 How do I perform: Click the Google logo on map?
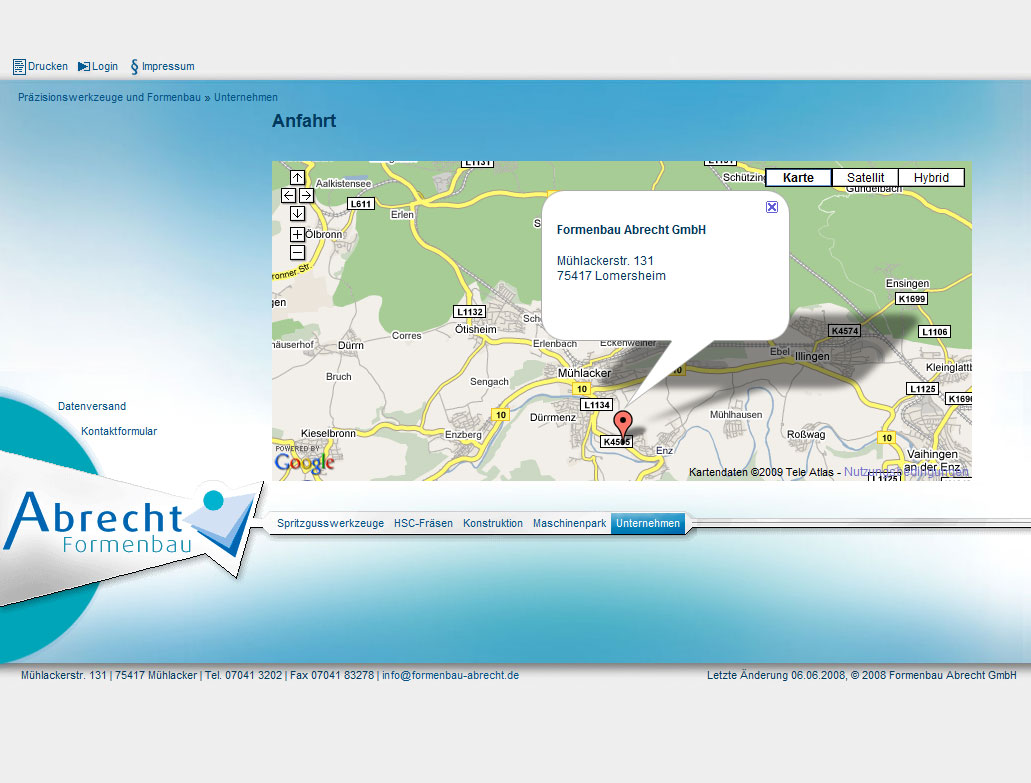coord(304,462)
